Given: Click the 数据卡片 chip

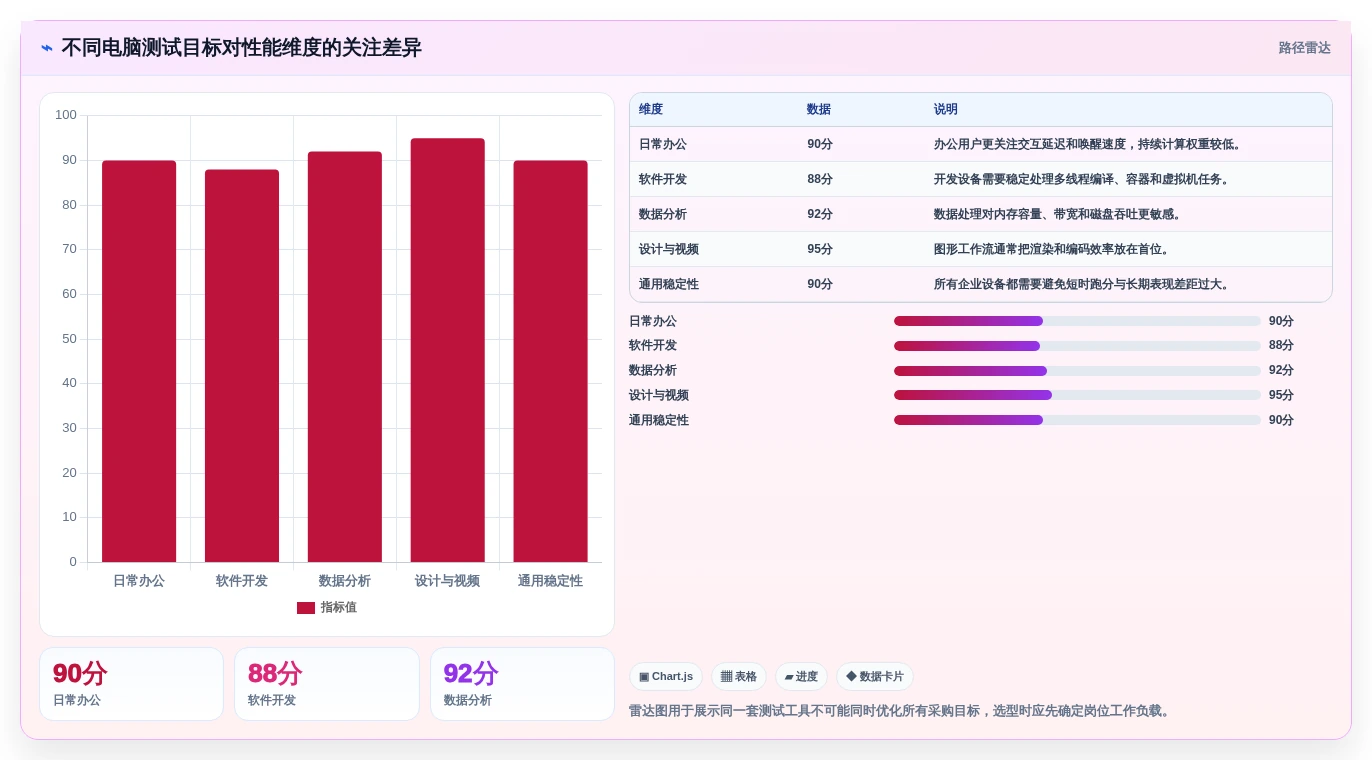Looking at the screenshot, I should click(875, 677).
